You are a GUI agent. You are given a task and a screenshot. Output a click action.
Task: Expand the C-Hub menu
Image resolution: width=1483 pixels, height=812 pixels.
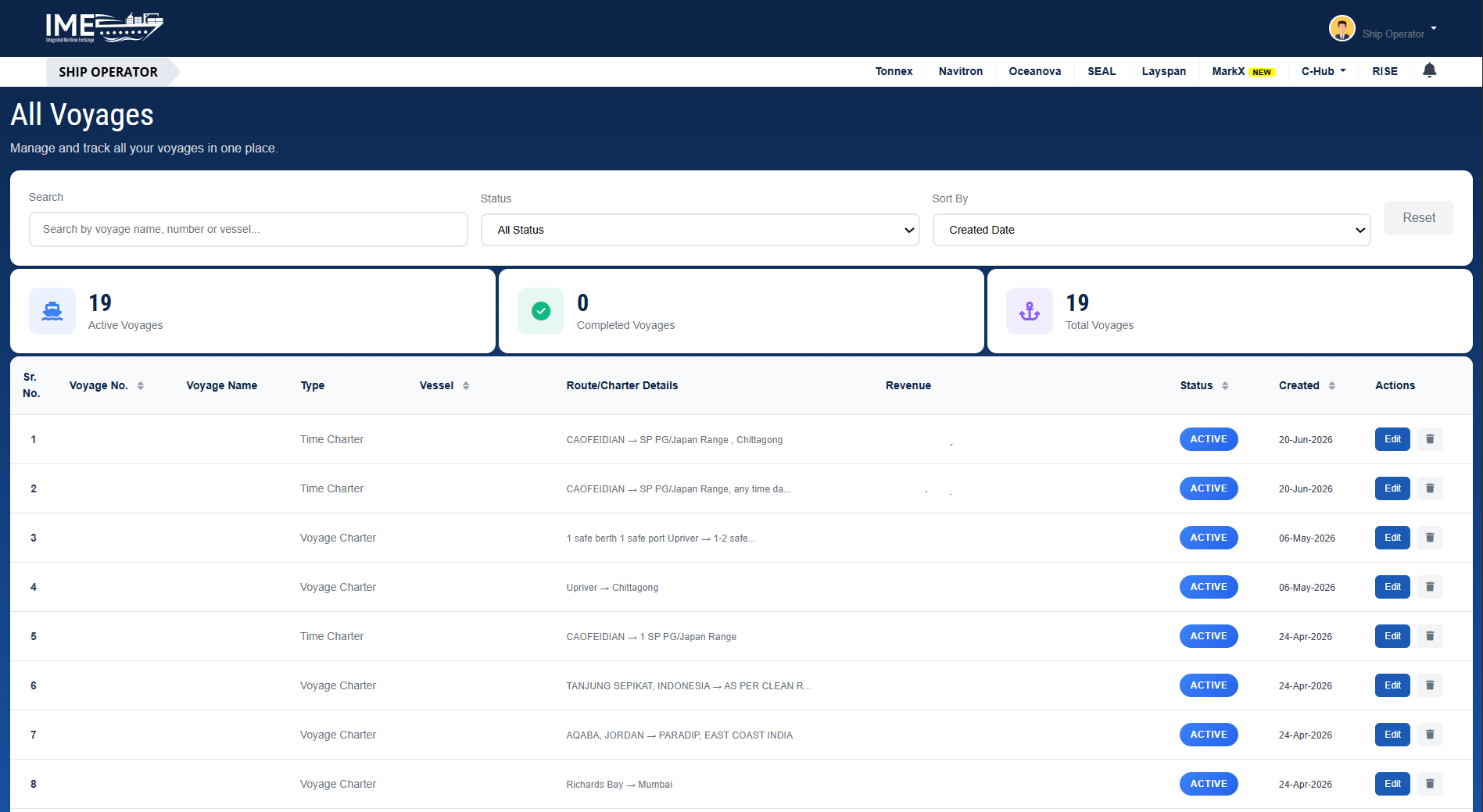1324,71
